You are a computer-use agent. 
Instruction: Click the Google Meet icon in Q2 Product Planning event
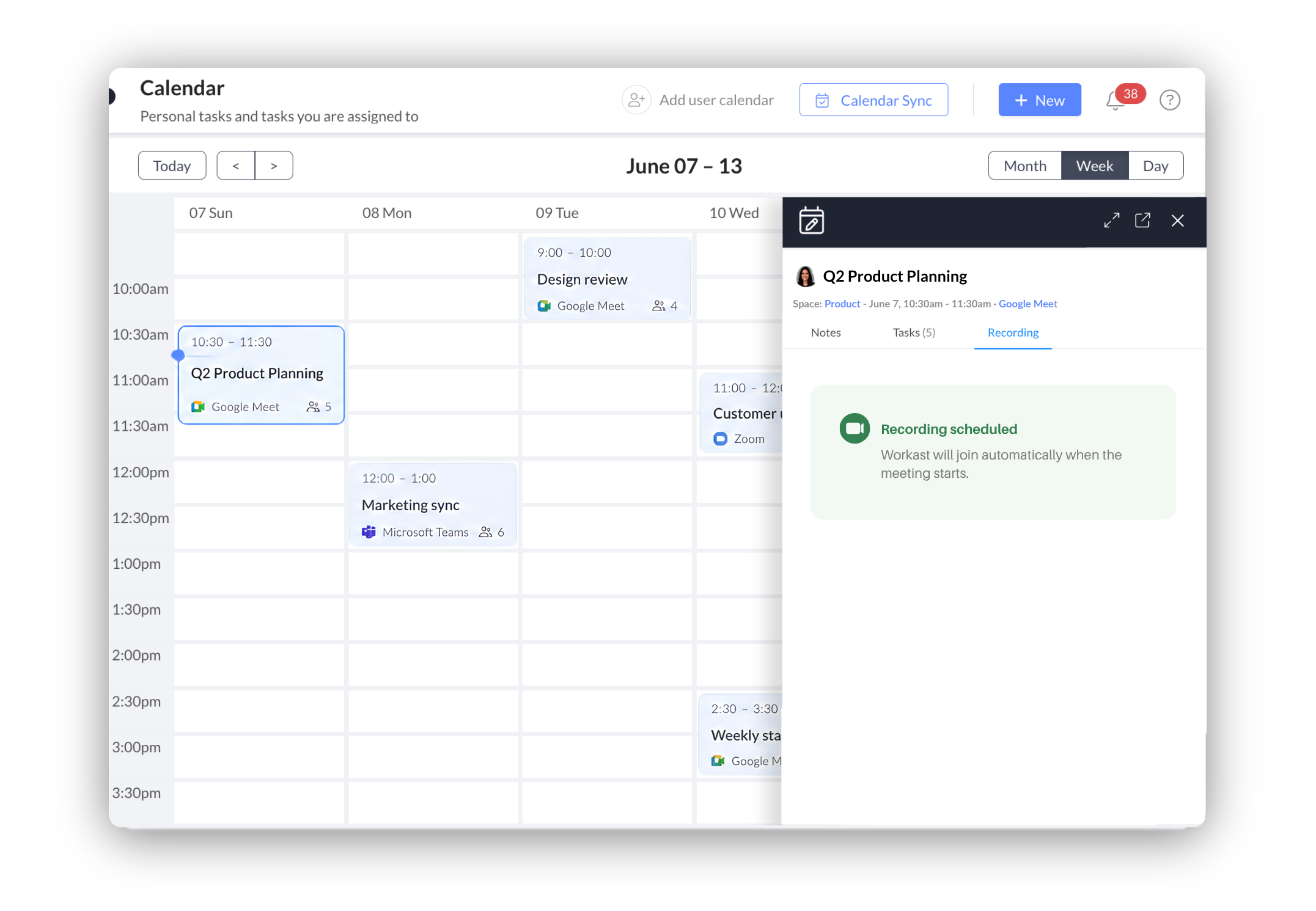197,407
